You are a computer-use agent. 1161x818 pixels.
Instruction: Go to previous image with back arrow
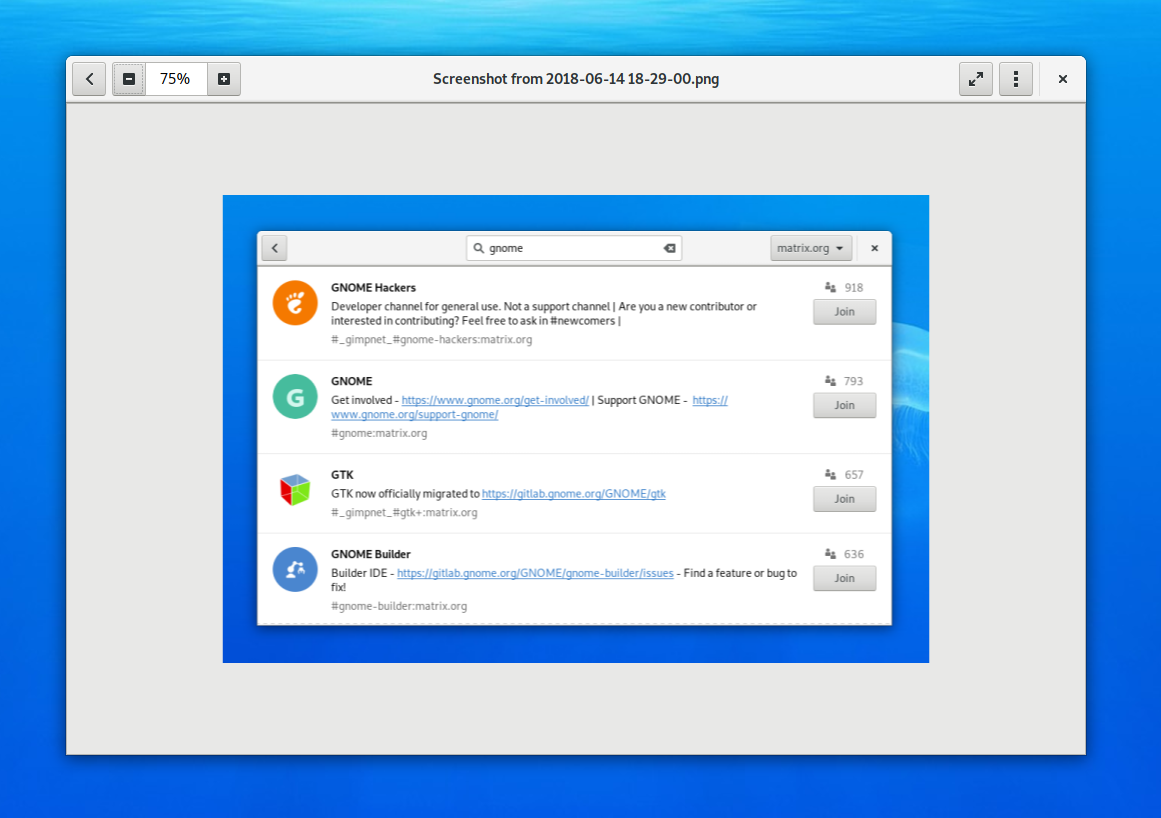point(89,79)
